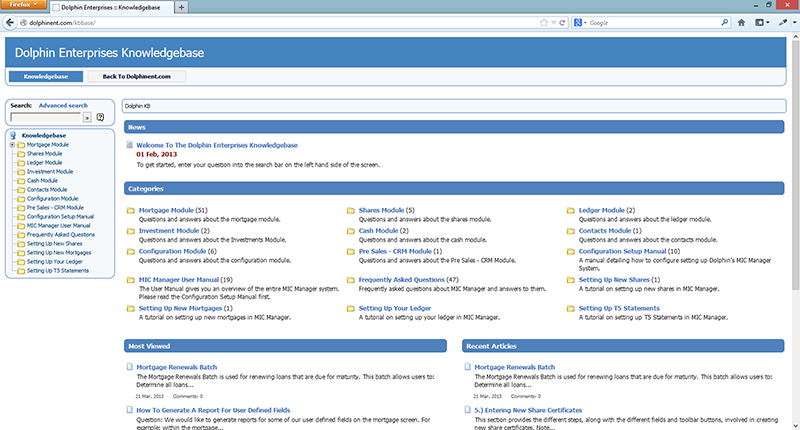Select Frequently Asked Questions in the sidebar tree
The image size is (800, 430).
61,235
